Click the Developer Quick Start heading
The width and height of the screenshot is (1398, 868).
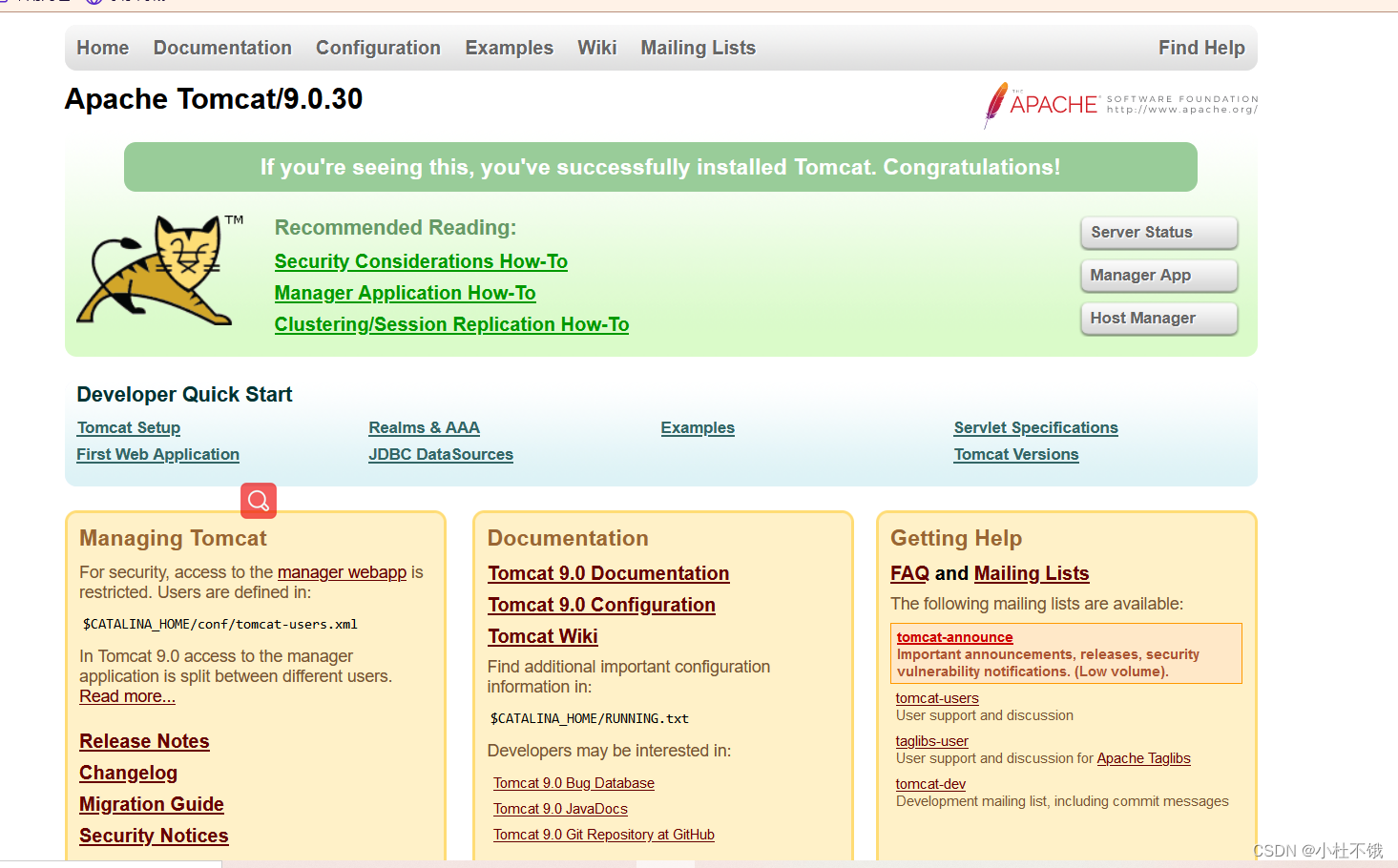point(184,394)
